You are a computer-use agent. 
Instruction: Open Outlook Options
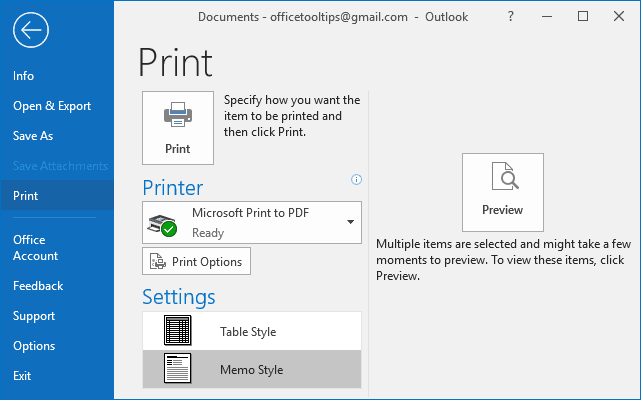coord(34,346)
